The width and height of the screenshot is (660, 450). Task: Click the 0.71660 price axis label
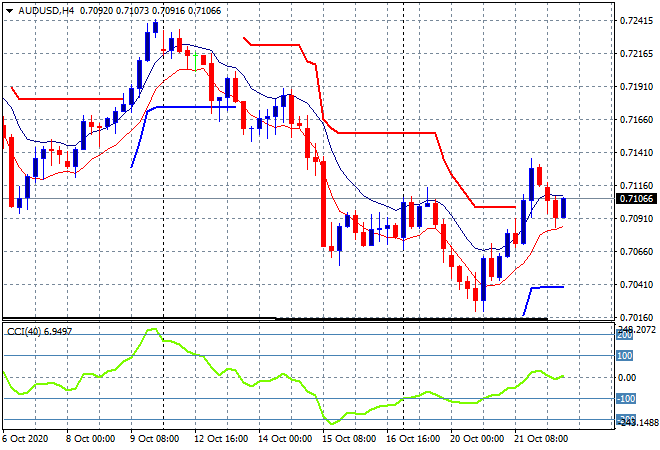[636, 120]
